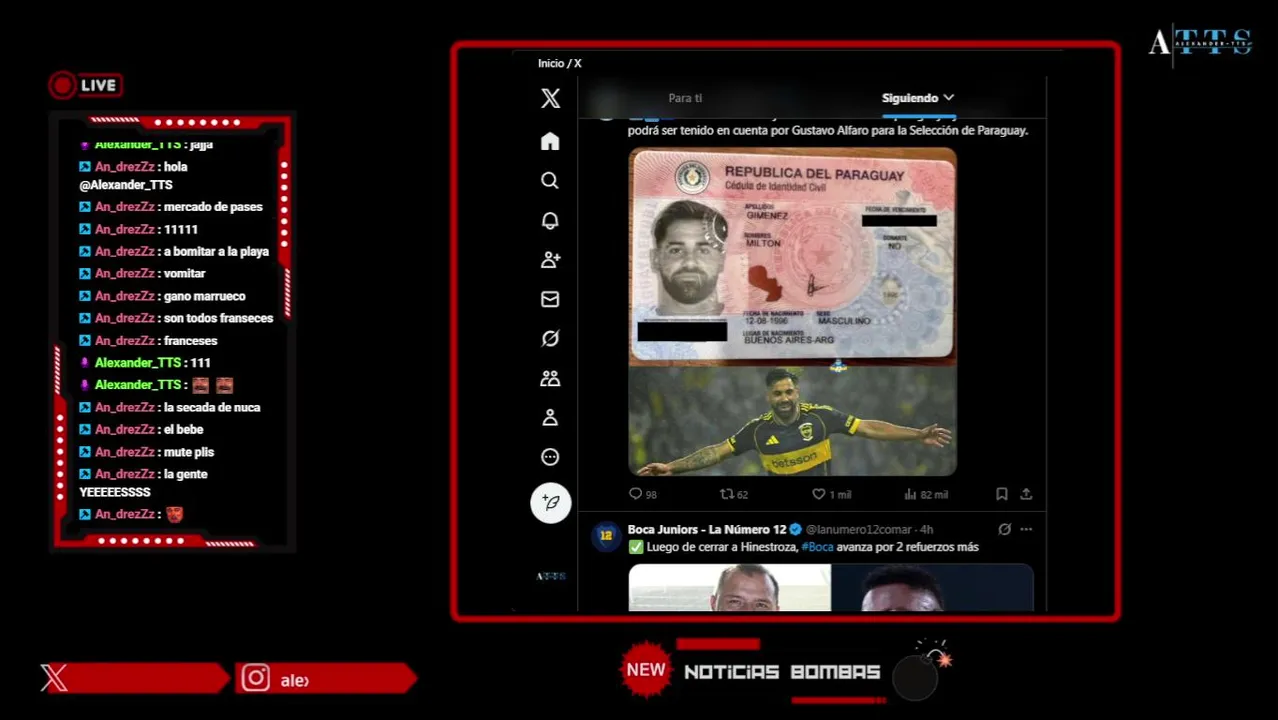The width and height of the screenshot is (1278, 720).
Task: Click the X logo in bottom overlay
Action: [x=55, y=678]
